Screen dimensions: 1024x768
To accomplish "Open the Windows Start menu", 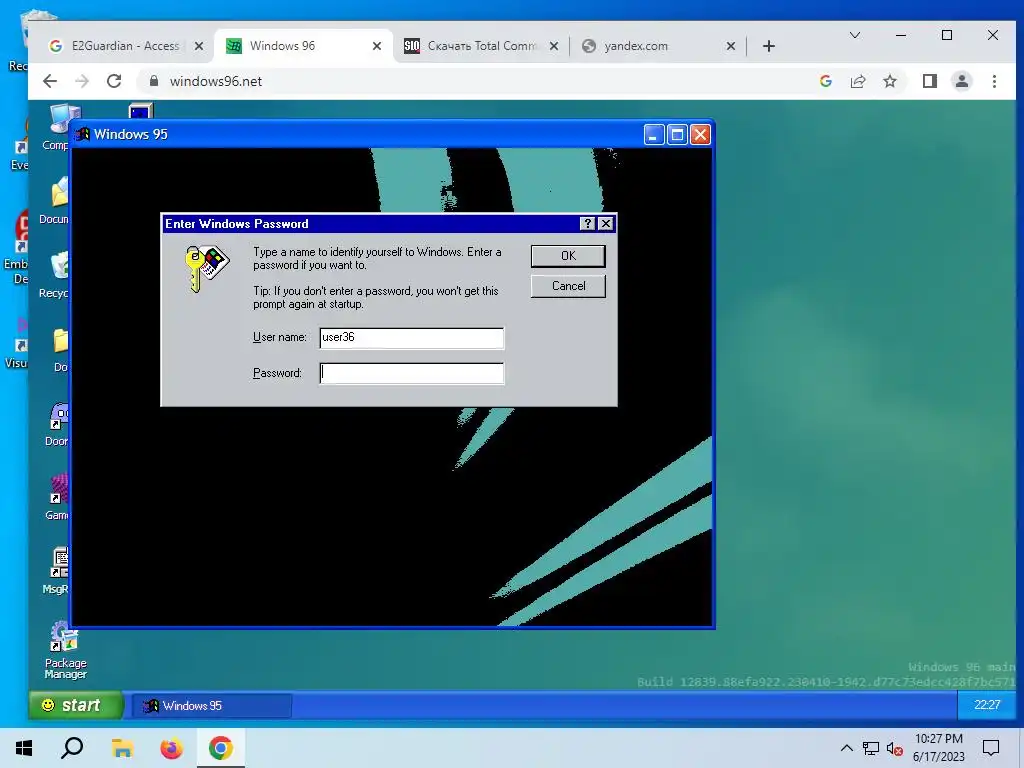I will pos(24,748).
